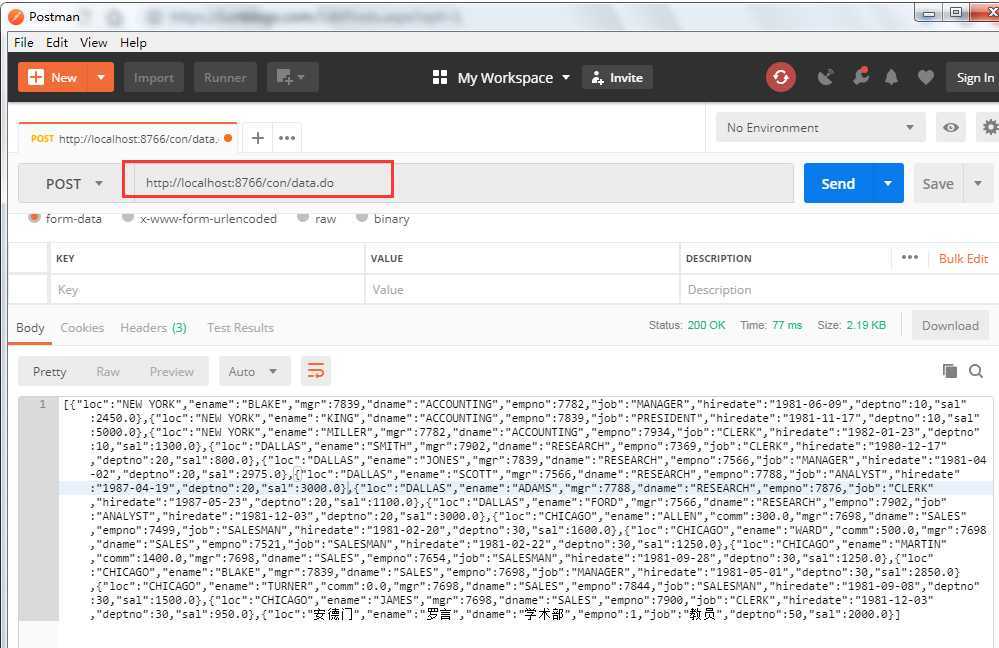Toggle line wrap in response body

click(x=316, y=371)
